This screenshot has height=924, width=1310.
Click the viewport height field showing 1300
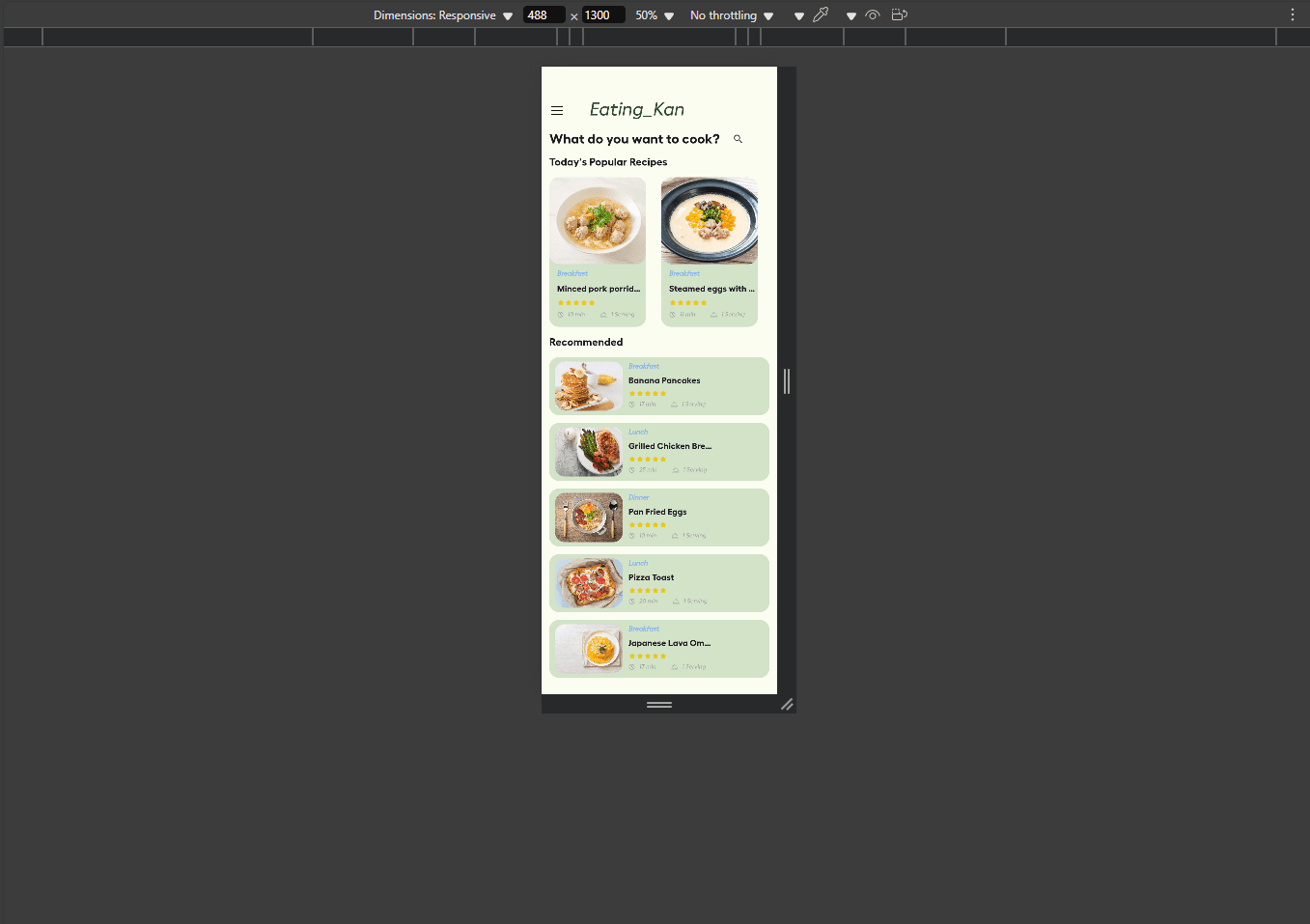coord(602,15)
